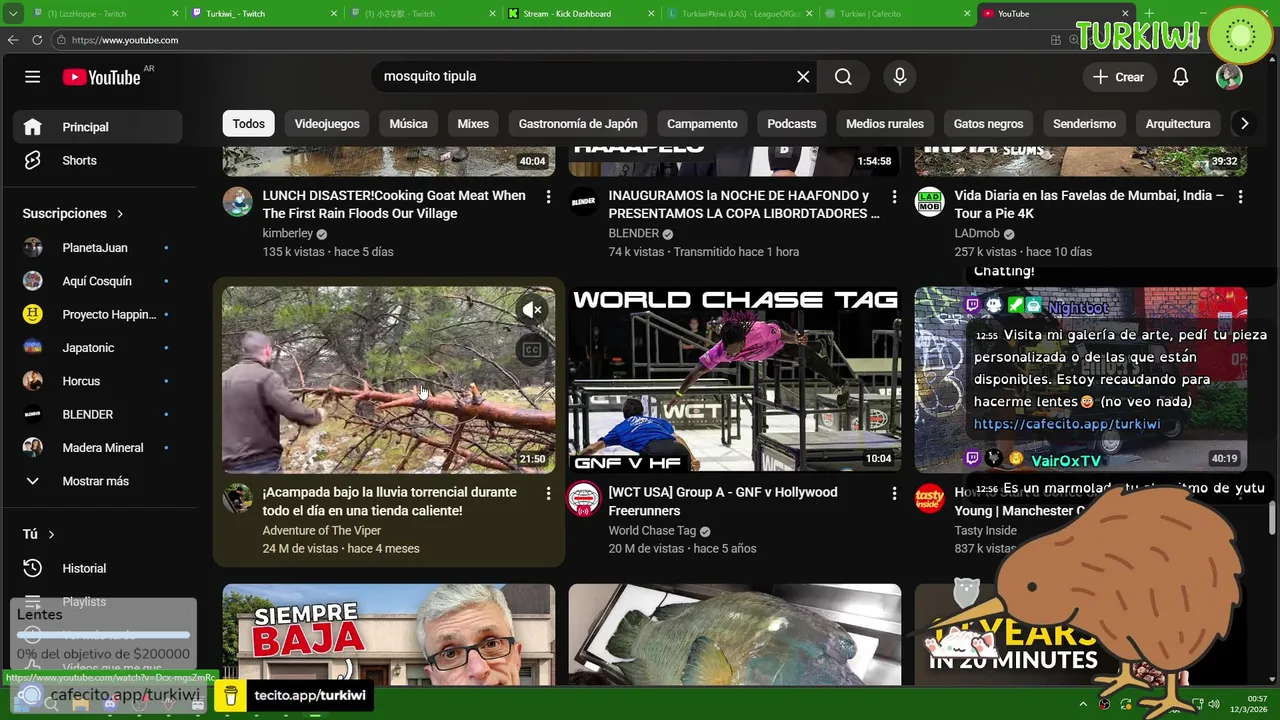1280x720 pixels.
Task: Select the Mixes filter chip
Action: (473, 124)
